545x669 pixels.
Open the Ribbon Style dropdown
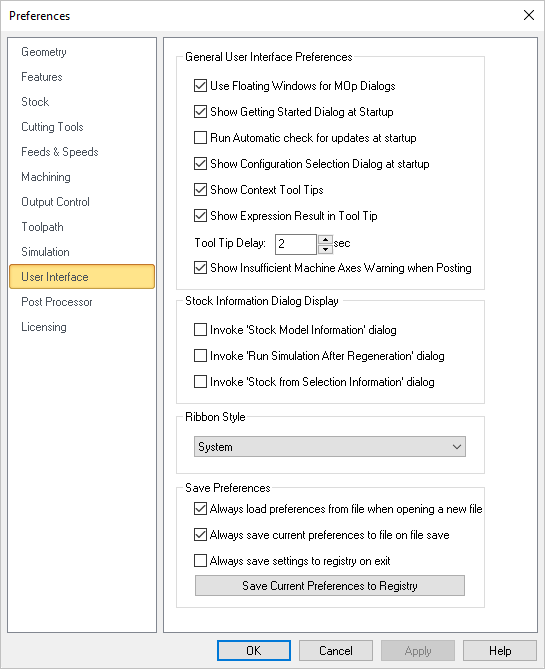(x=329, y=447)
